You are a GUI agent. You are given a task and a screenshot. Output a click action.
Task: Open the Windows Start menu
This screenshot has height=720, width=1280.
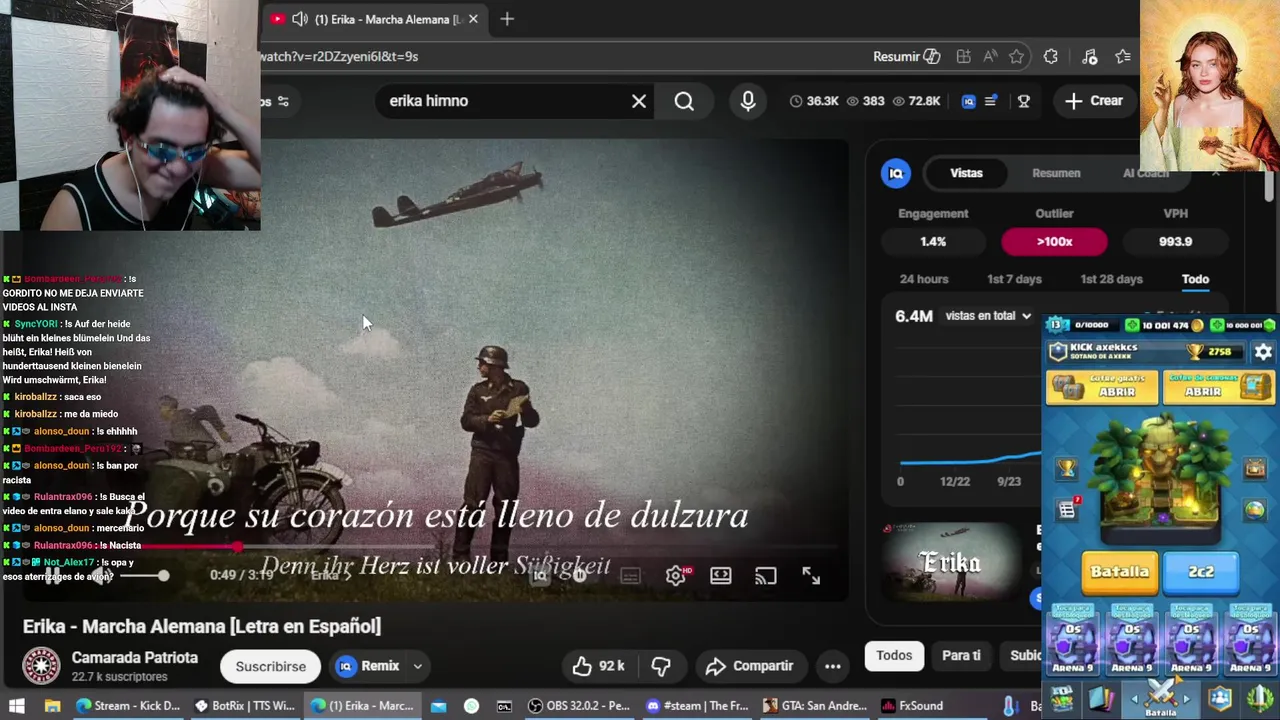(17, 705)
